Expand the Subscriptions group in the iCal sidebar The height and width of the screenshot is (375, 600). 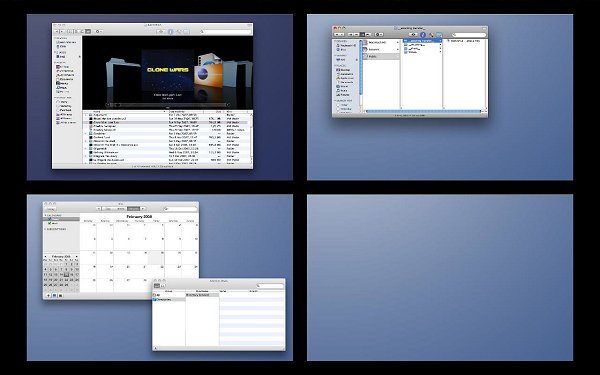(46, 229)
